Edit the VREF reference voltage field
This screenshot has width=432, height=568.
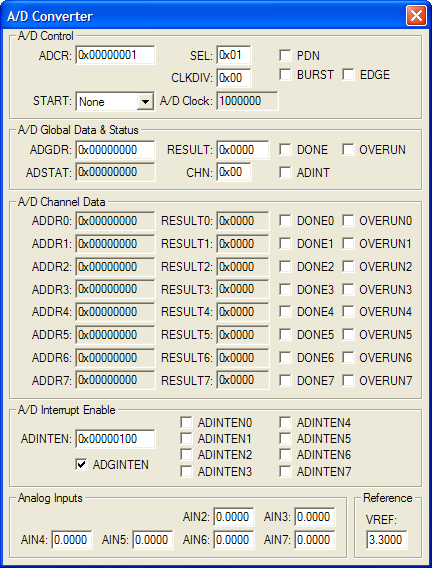pyautogui.click(x=386, y=540)
